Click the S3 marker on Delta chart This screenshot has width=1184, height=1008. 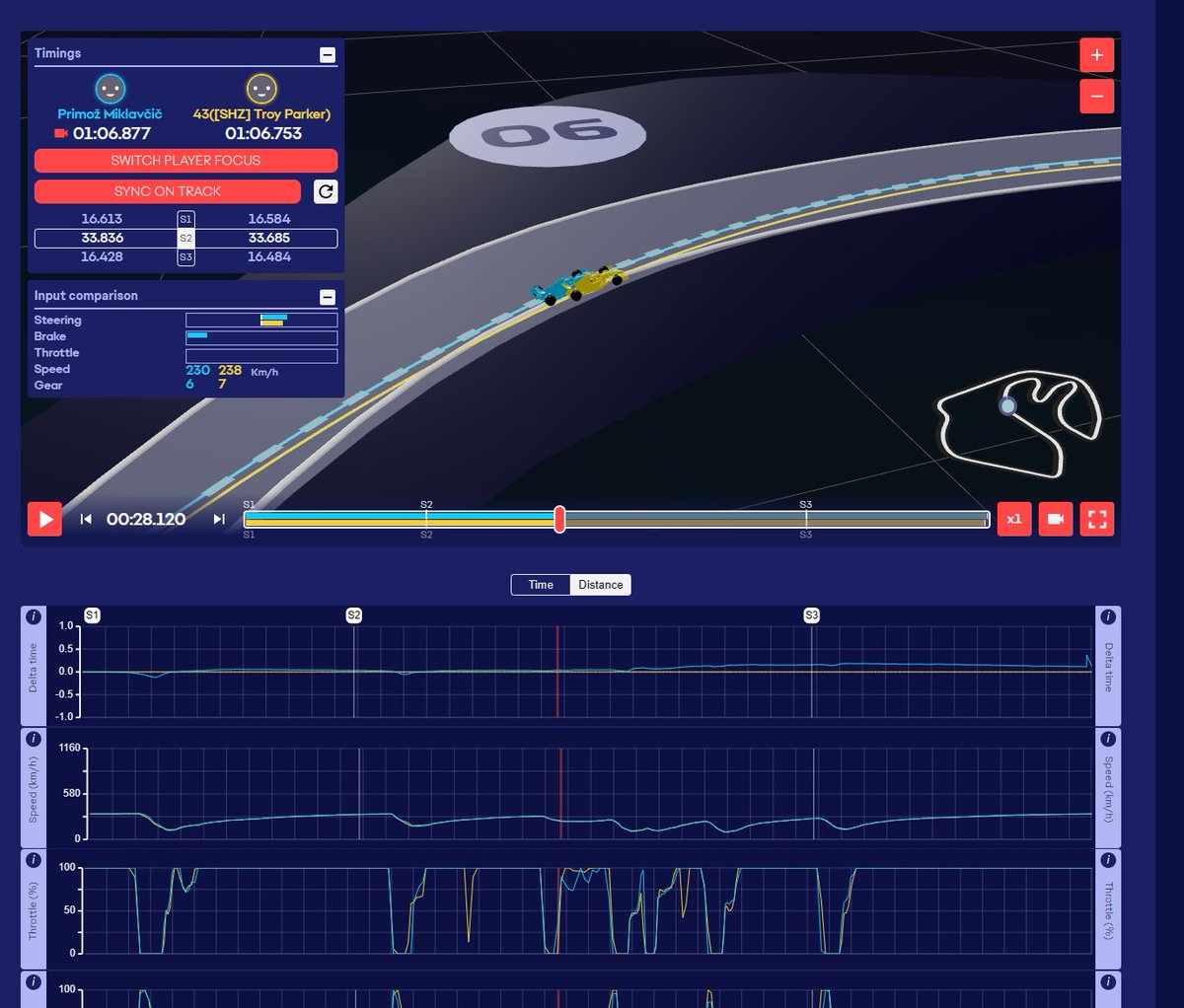pos(811,614)
